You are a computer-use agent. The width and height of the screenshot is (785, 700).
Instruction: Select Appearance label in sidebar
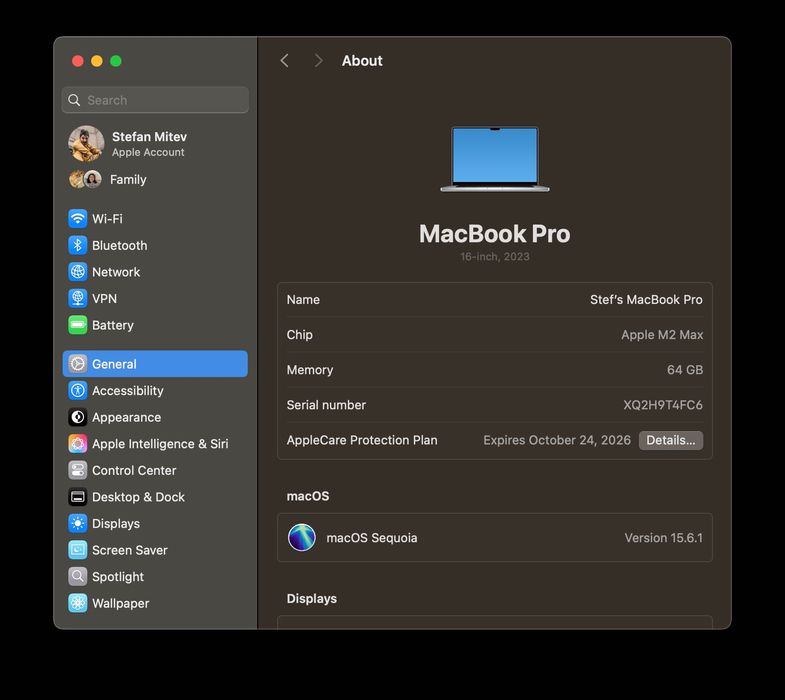127,417
